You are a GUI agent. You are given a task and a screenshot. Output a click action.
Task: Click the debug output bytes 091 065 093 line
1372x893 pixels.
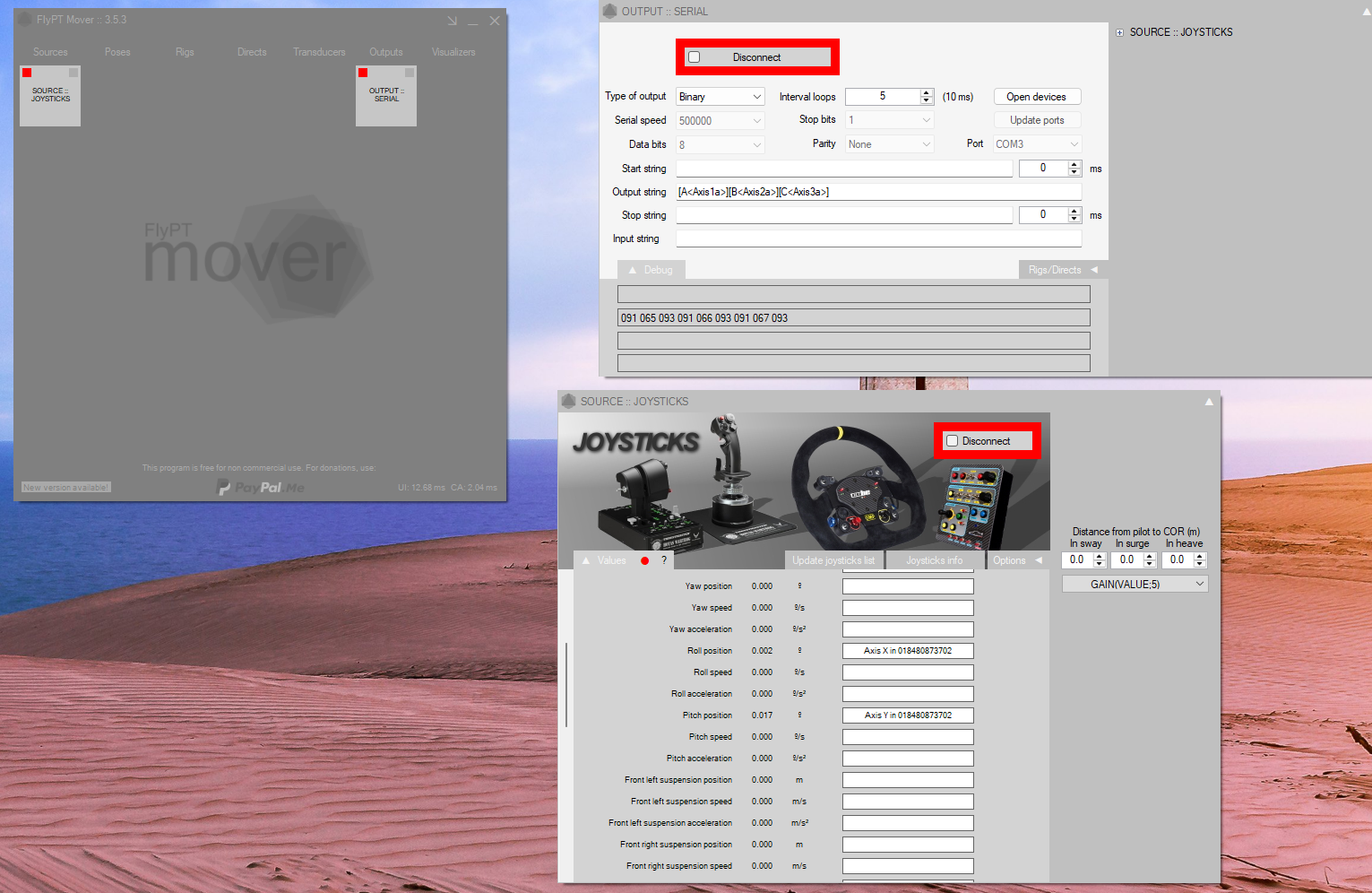click(x=854, y=317)
